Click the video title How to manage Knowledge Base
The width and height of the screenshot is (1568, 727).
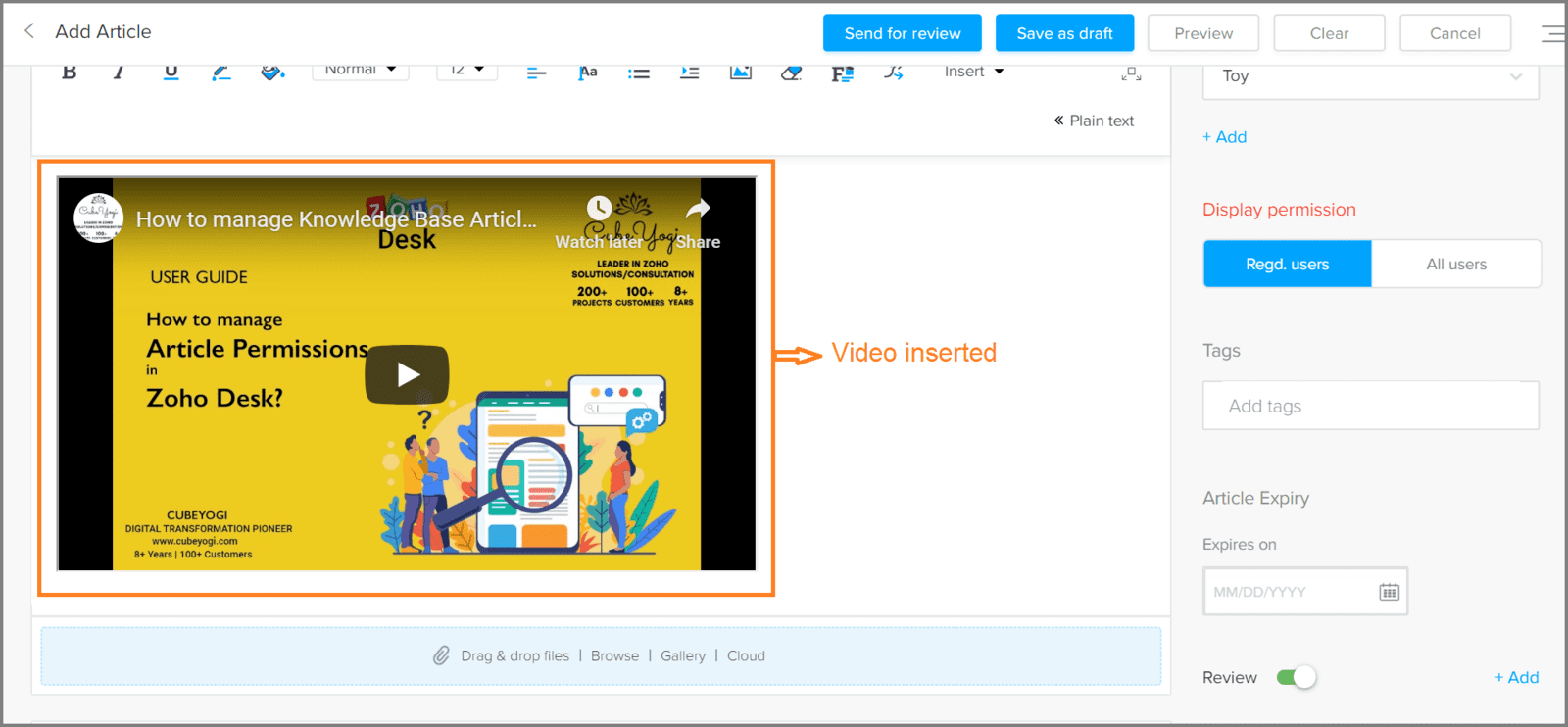336,219
